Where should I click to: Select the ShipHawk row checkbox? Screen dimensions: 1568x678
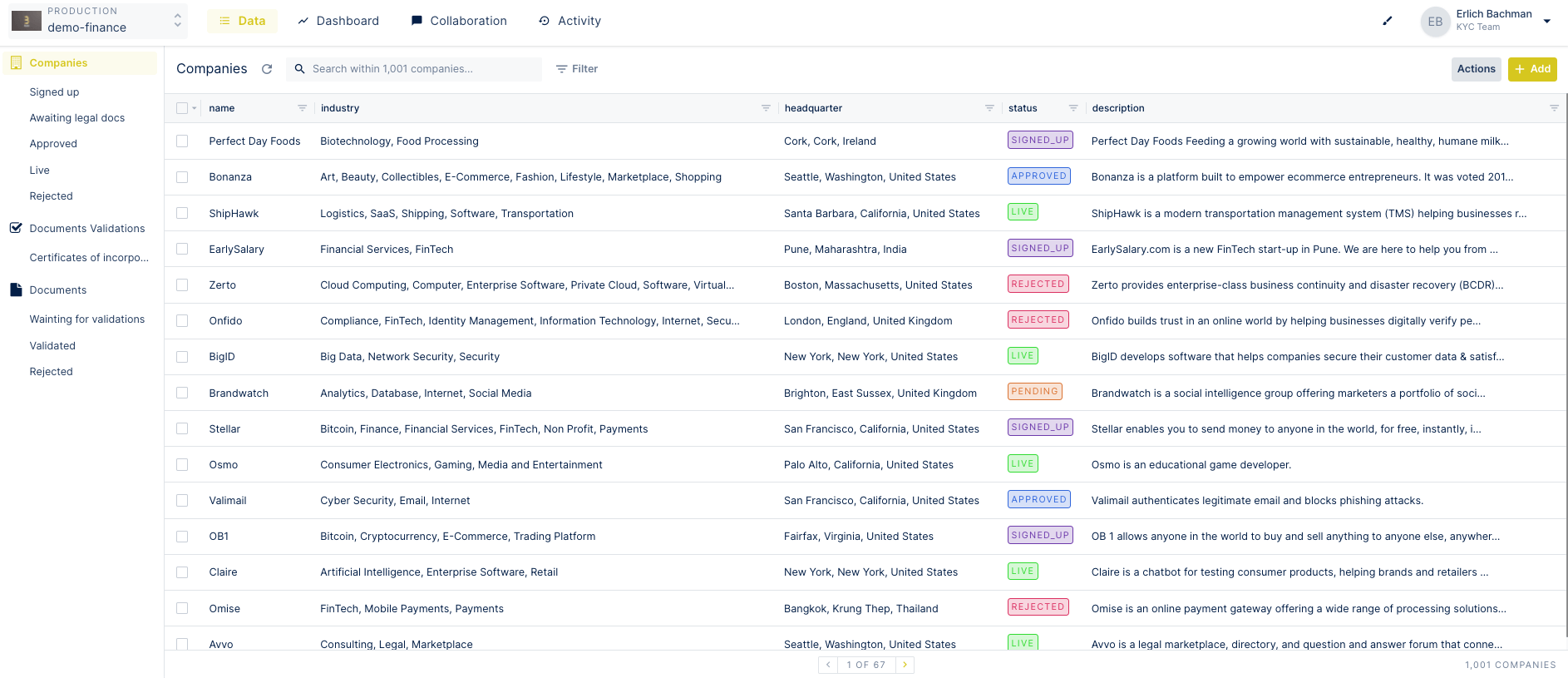pyautogui.click(x=182, y=213)
